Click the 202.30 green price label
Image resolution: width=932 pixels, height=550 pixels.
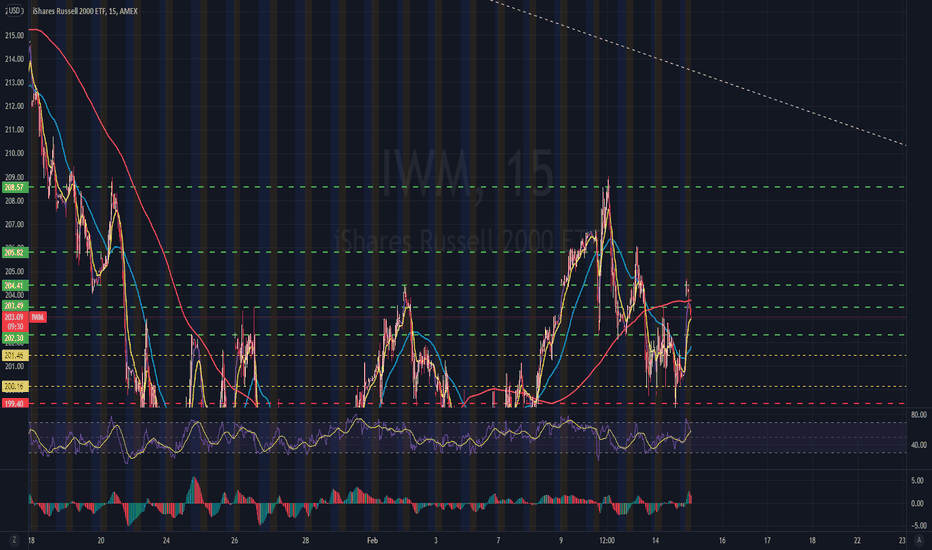pos(14,338)
